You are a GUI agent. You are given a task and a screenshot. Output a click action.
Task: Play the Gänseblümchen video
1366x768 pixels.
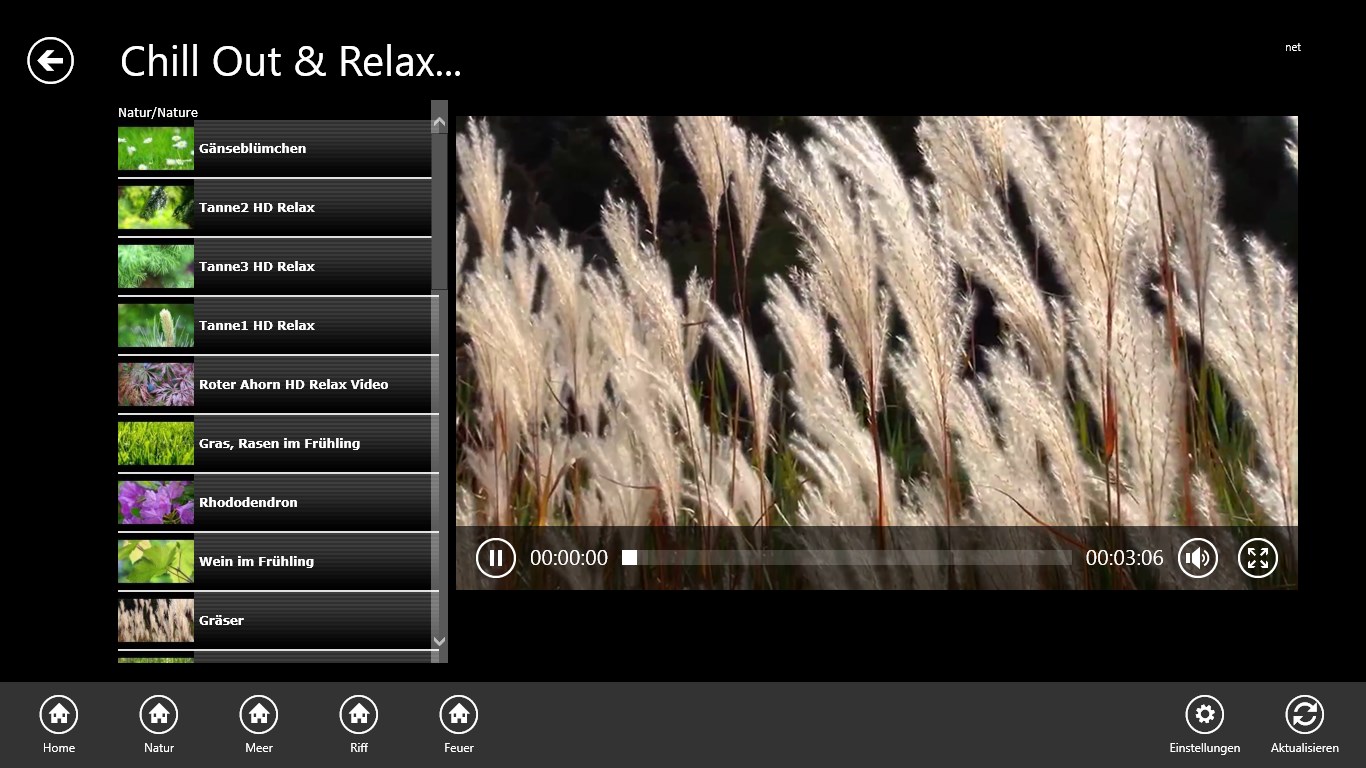(x=274, y=148)
